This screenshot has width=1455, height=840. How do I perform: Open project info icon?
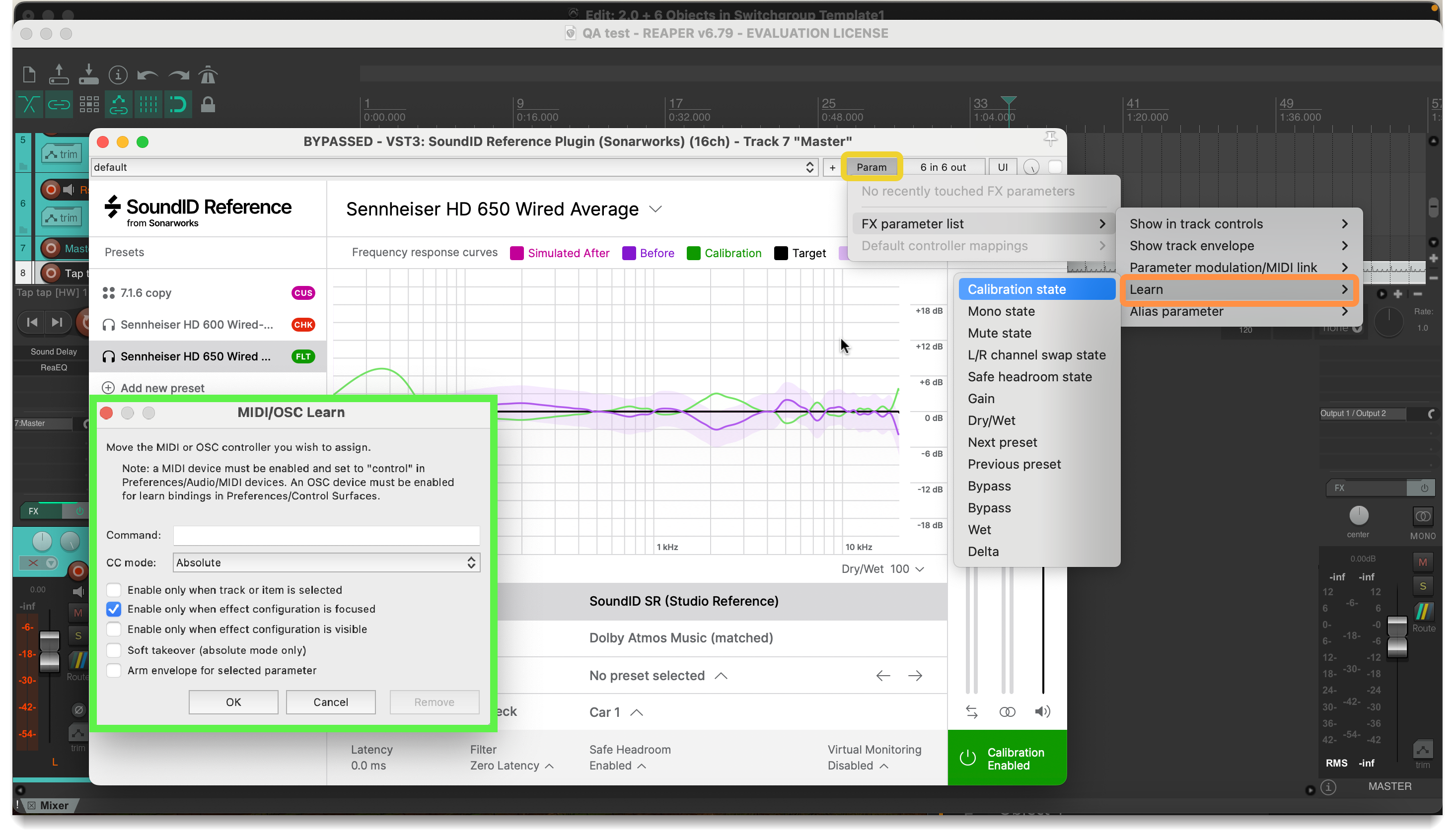tap(118, 75)
